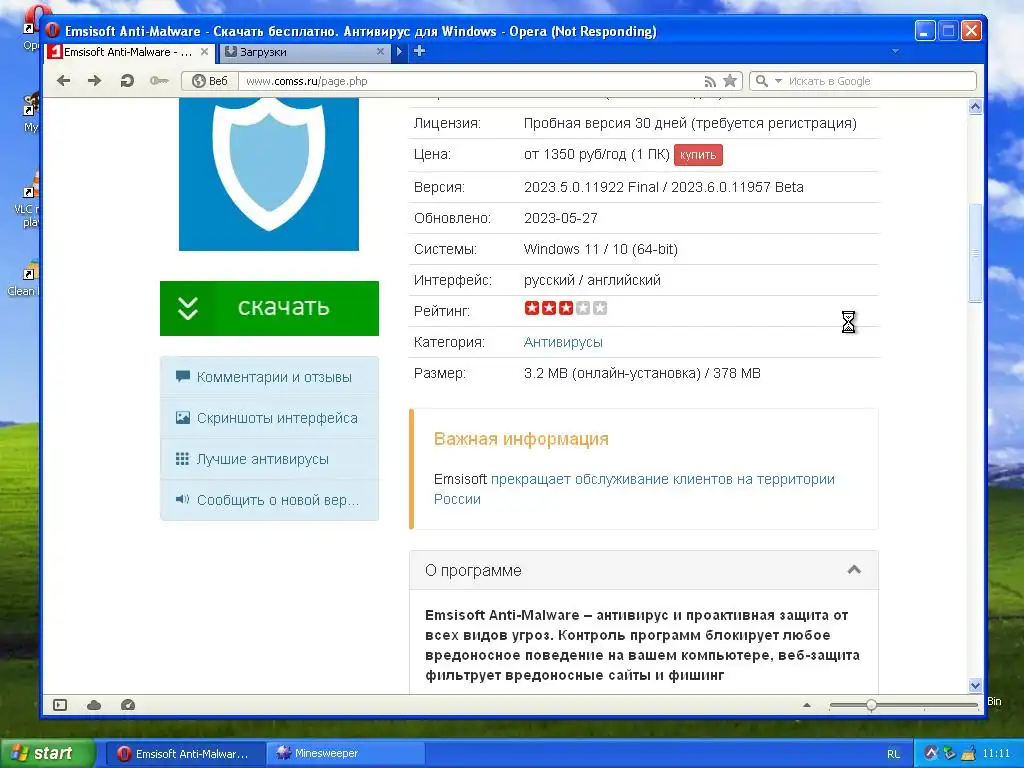Bookmark the page with the star icon
This screenshot has height=768, width=1024.
(x=730, y=81)
